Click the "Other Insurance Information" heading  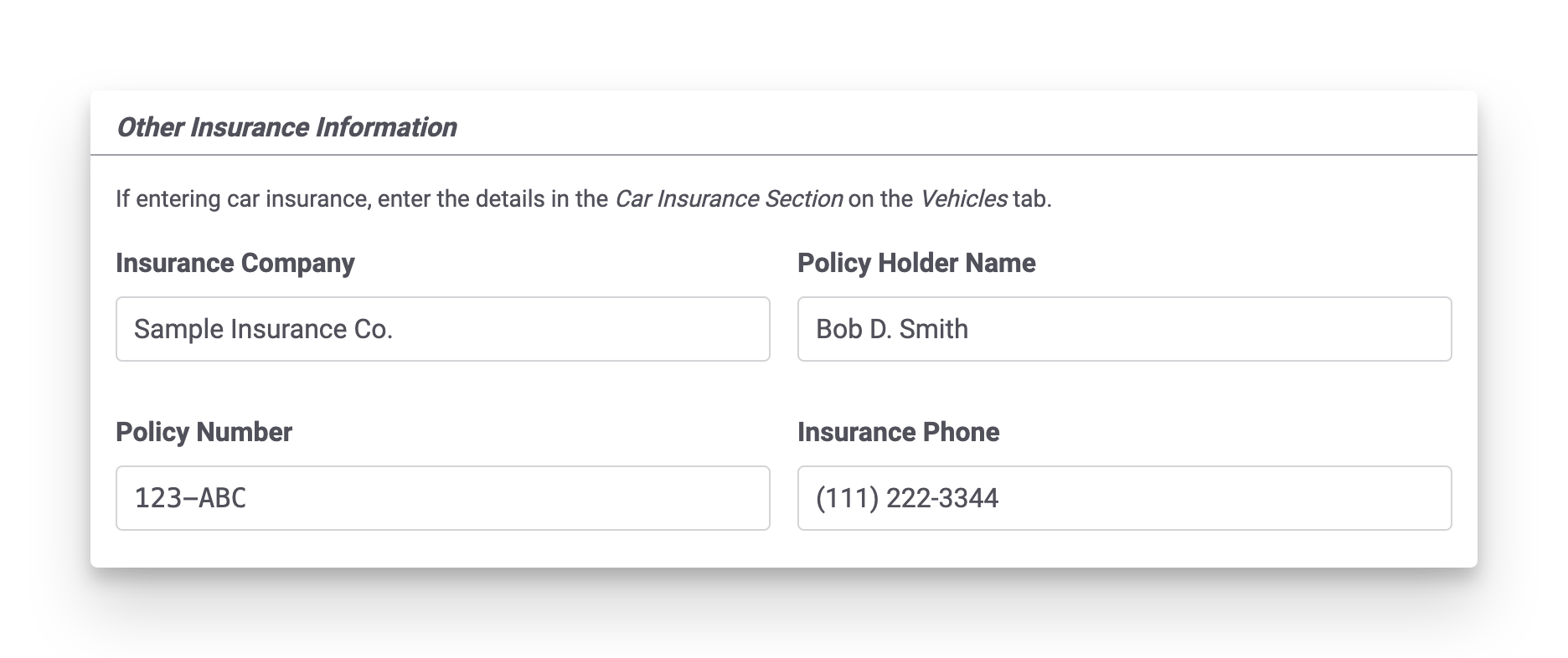(x=286, y=127)
